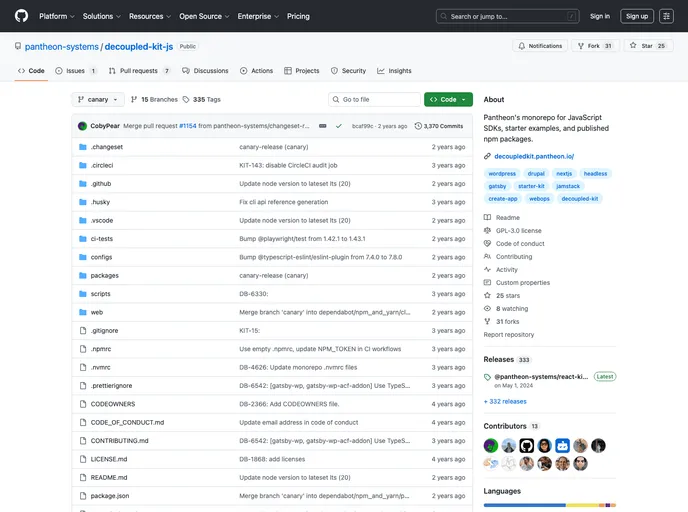
Task: Expand the Platform menu in header
Action: [56, 16]
